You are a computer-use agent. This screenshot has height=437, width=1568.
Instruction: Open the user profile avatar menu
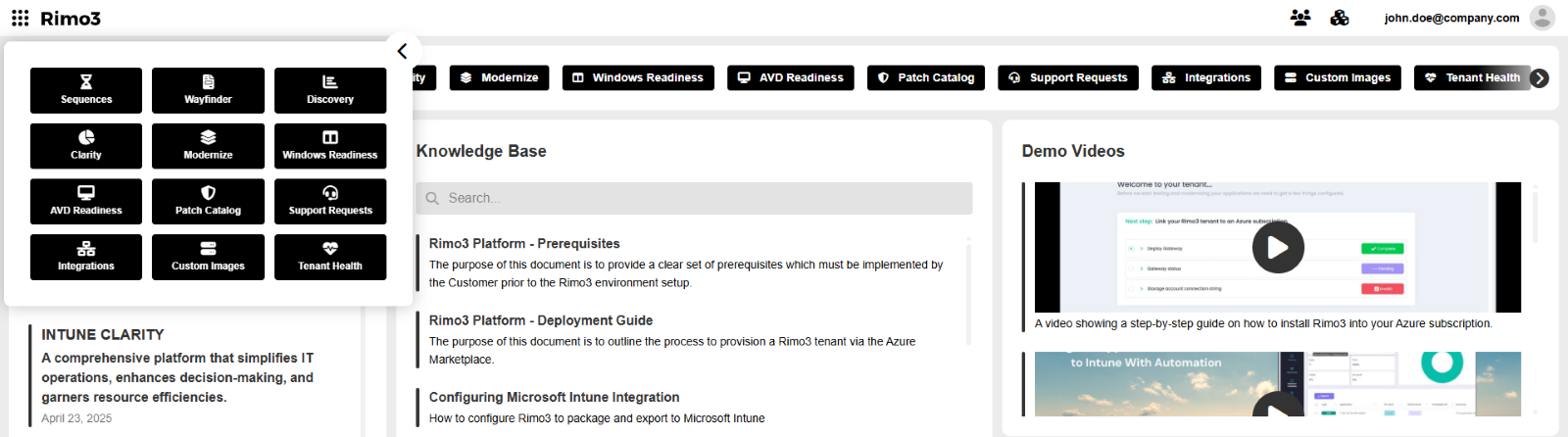pyautogui.click(x=1542, y=18)
